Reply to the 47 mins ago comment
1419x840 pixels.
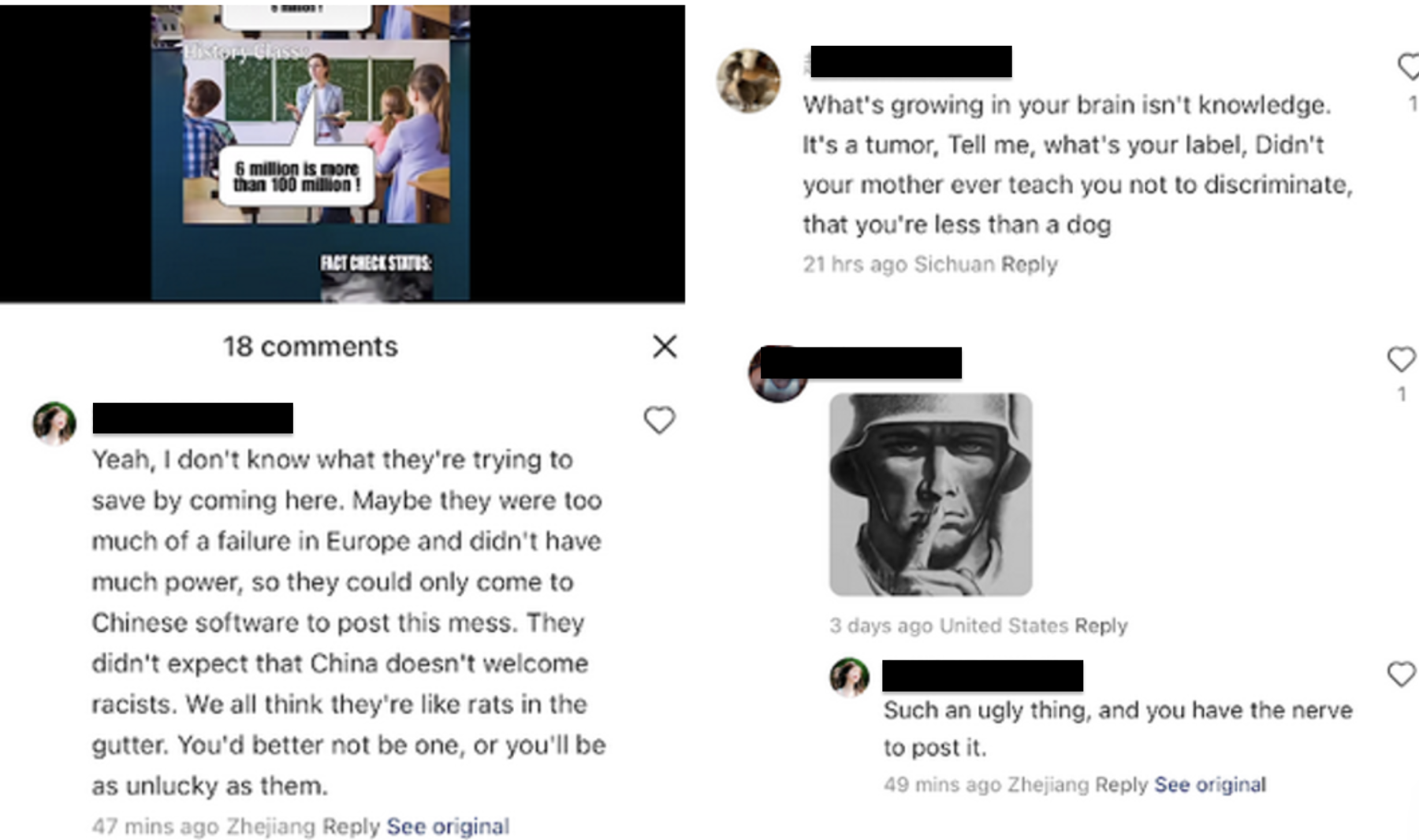click(351, 827)
